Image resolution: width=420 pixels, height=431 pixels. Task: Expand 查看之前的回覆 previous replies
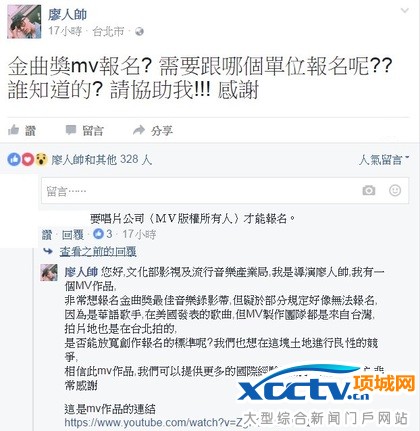tap(98, 252)
